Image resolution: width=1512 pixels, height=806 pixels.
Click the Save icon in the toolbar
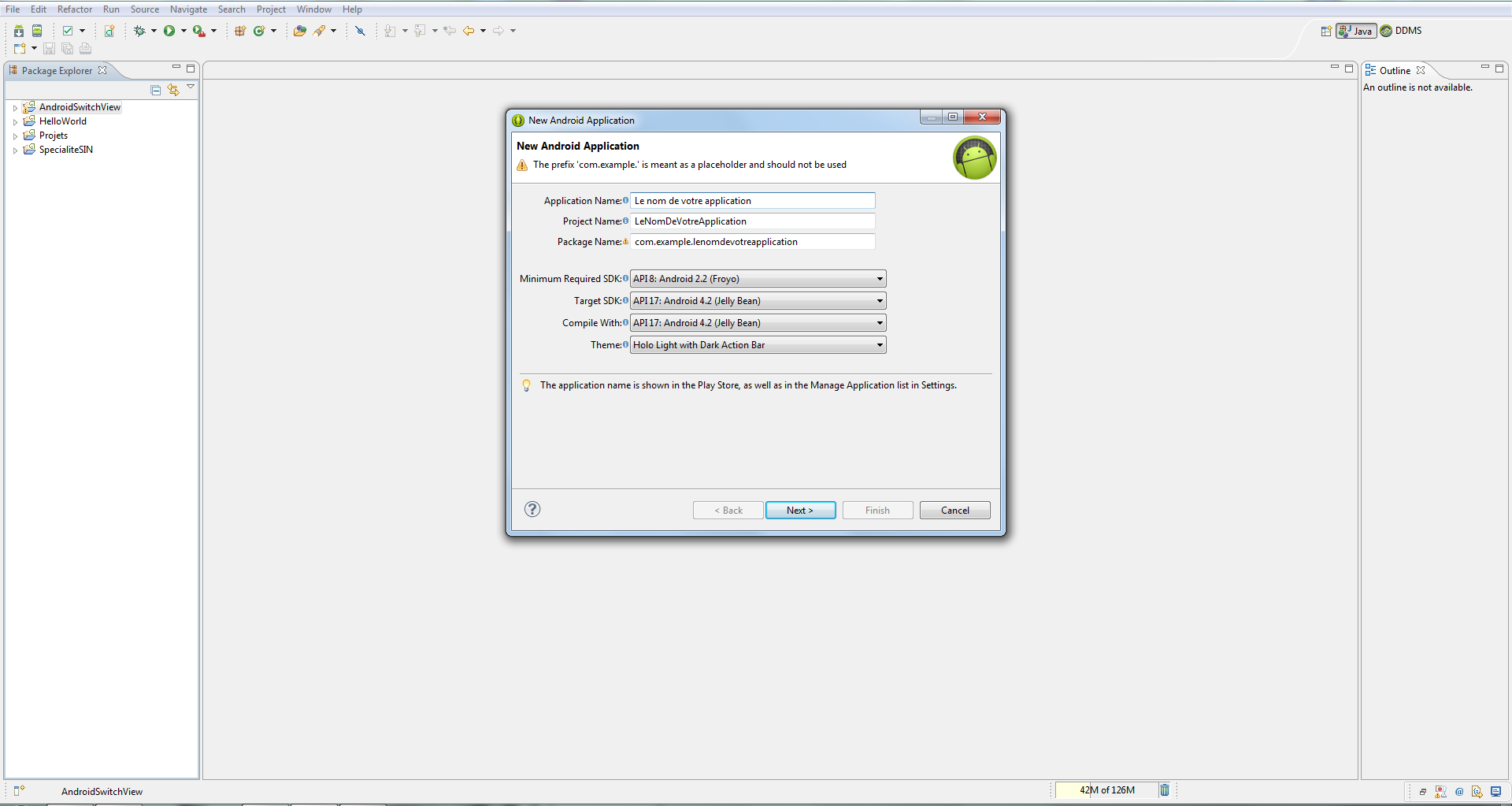[x=49, y=49]
